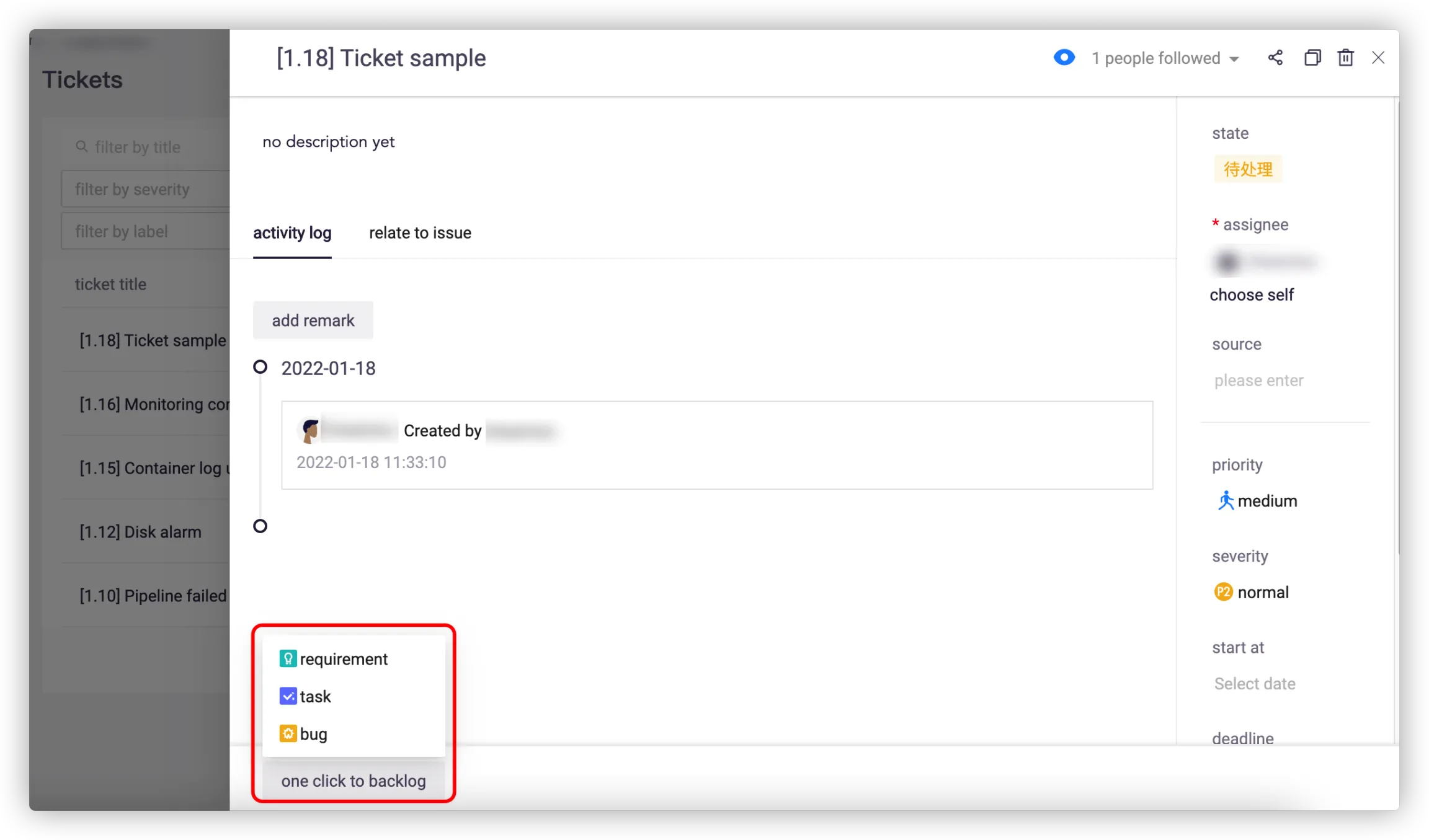Choose task type in backlog menu
Screen dimensions: 1429x840
[x=315, y=697]
